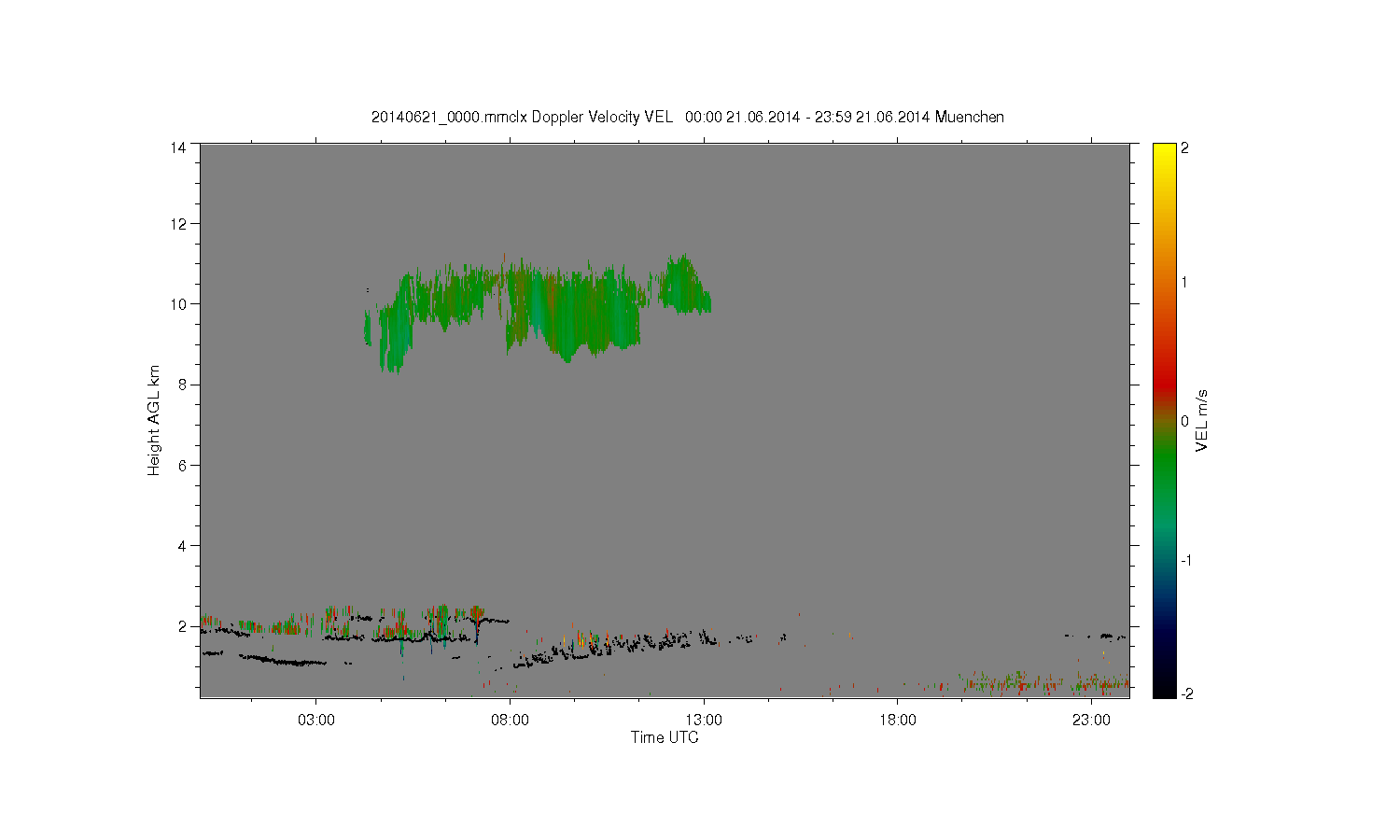Image resolution: width=1400 pixels, height=840 pixels.
Task: Click the colorbar value -1
Action: click(x=1187, y=560)
